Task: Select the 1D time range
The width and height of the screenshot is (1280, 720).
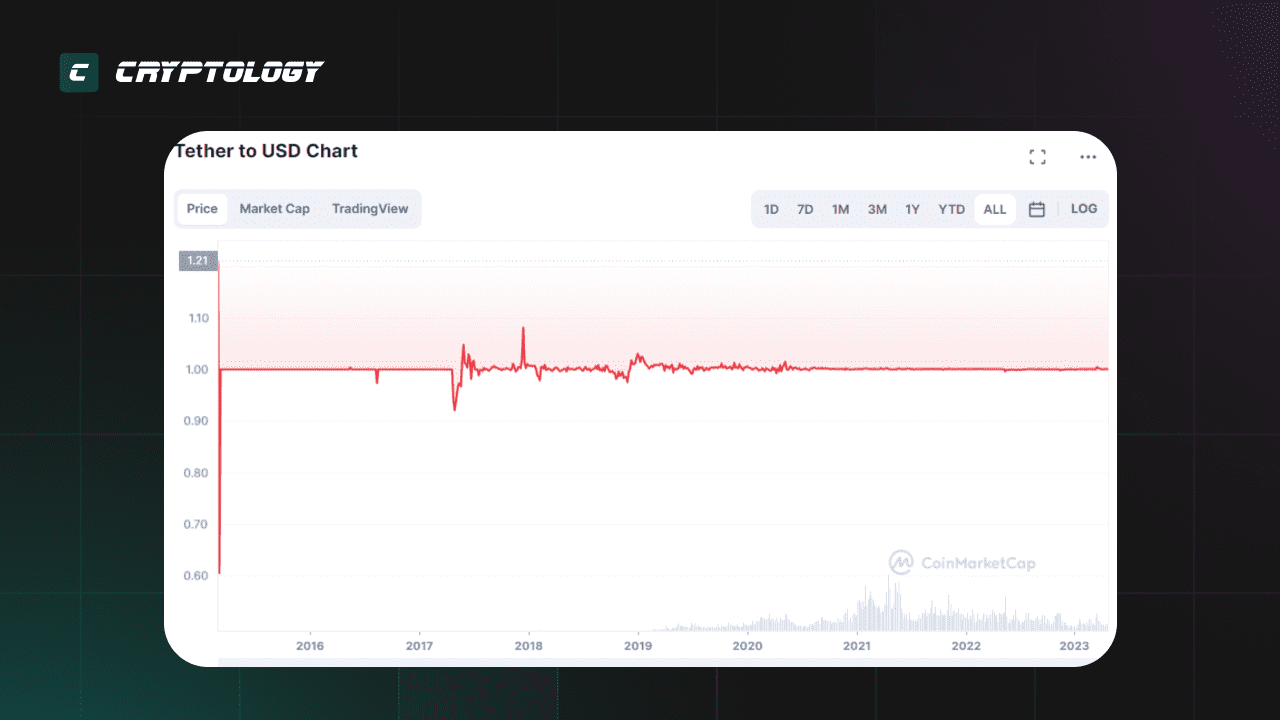Action: [x=771, y=209]
